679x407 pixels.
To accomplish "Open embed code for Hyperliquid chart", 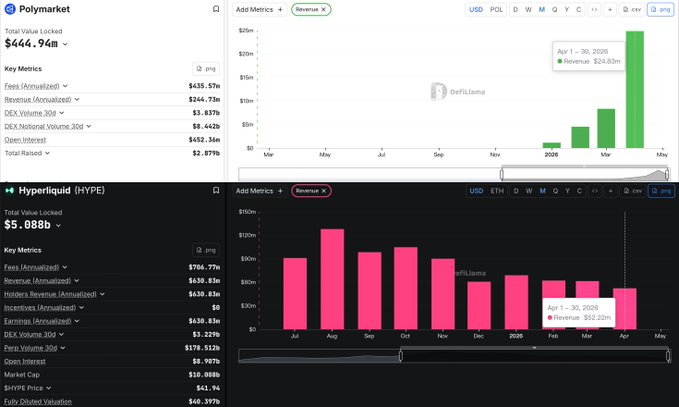I will (595, 191).
